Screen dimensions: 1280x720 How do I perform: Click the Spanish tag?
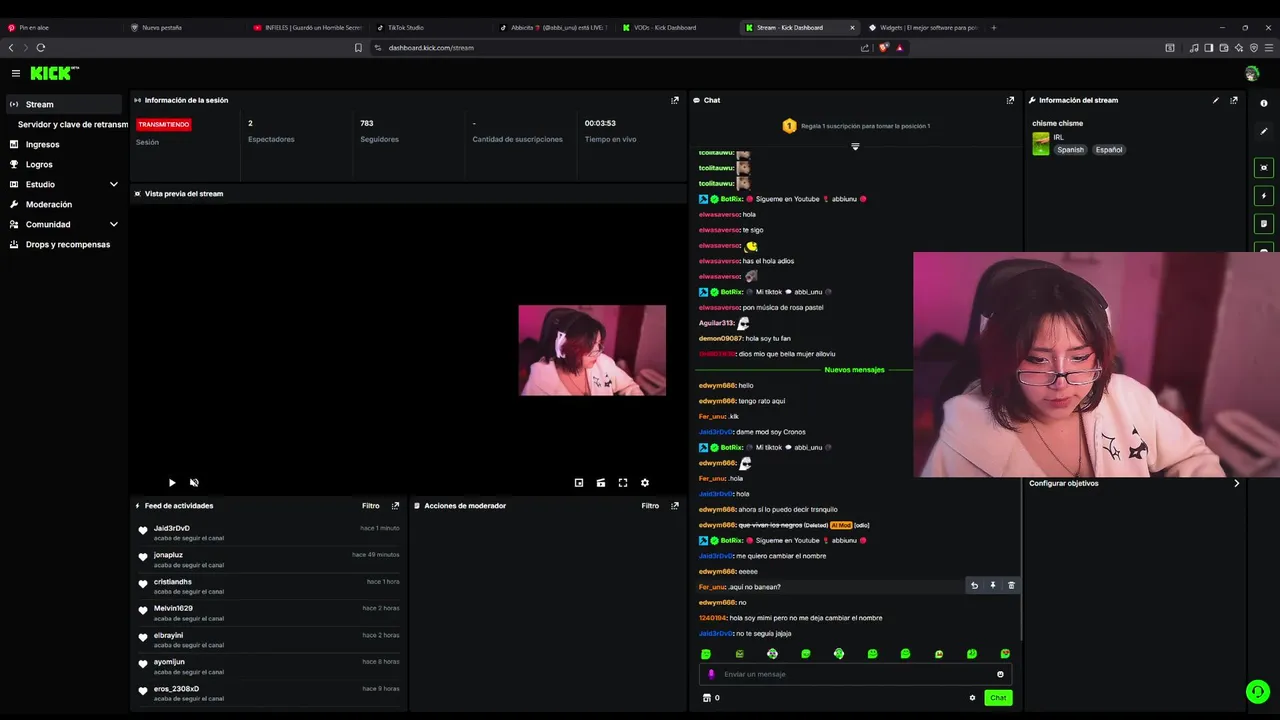coord(1070,150)
